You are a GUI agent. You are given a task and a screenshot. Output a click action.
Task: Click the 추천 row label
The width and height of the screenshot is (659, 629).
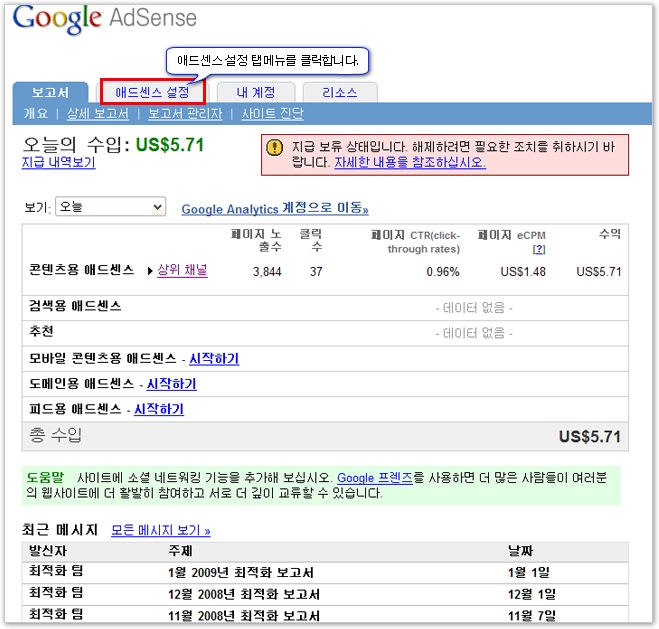(41, 331)
